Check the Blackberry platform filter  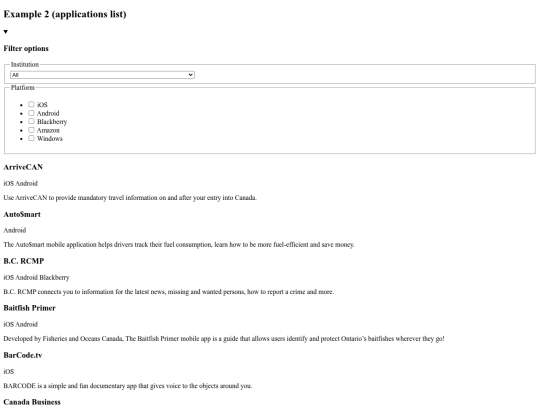click(31, 121)
